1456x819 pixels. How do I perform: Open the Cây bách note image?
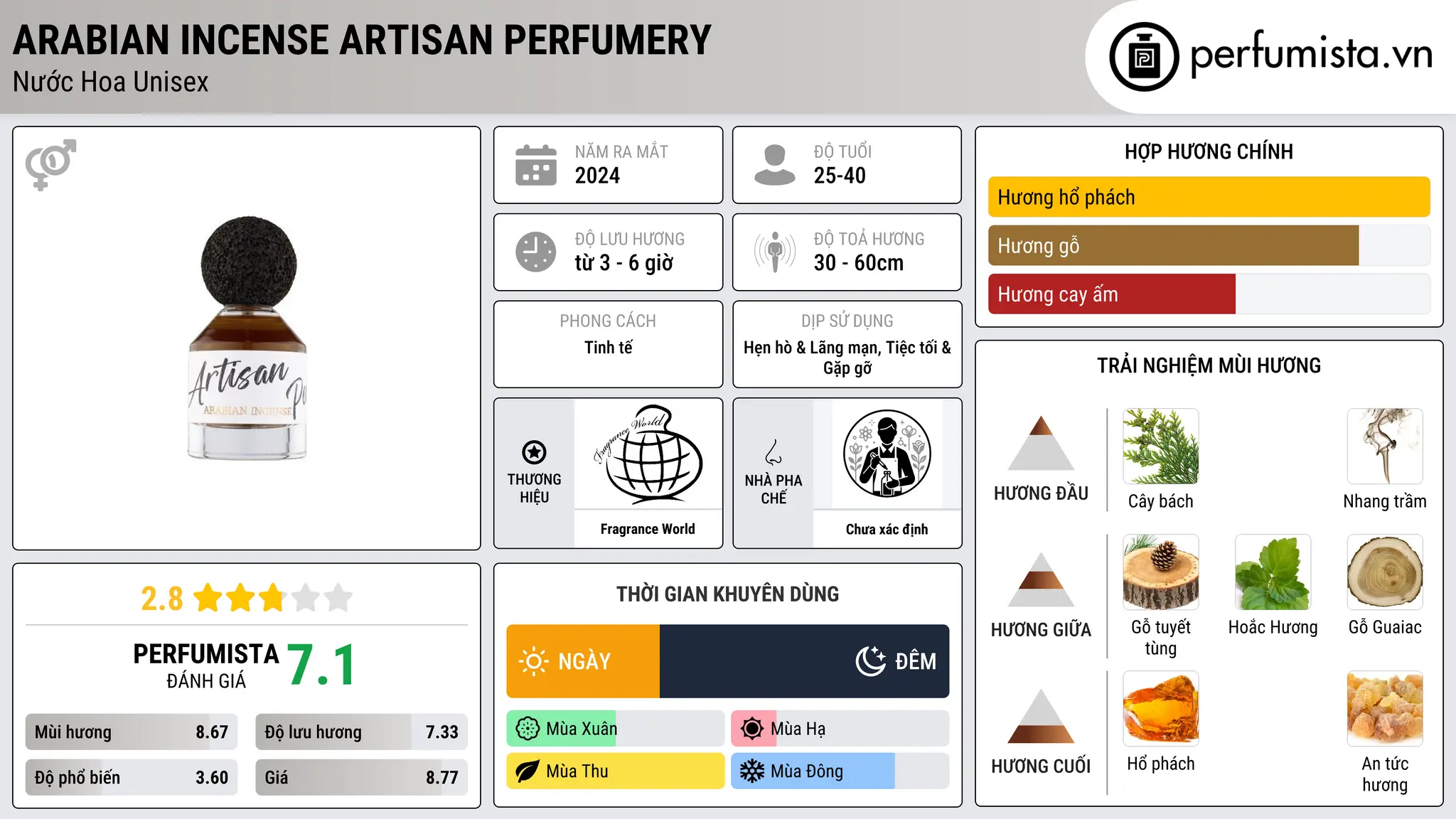(x=1161, y=446)
